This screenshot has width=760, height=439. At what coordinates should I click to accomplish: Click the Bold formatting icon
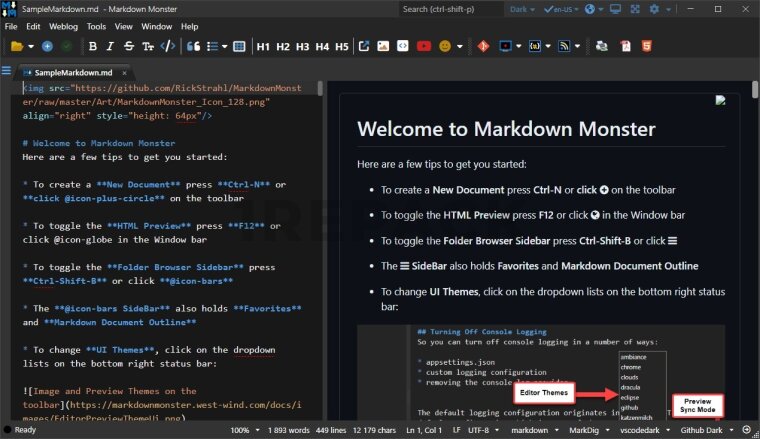[93, 46]
